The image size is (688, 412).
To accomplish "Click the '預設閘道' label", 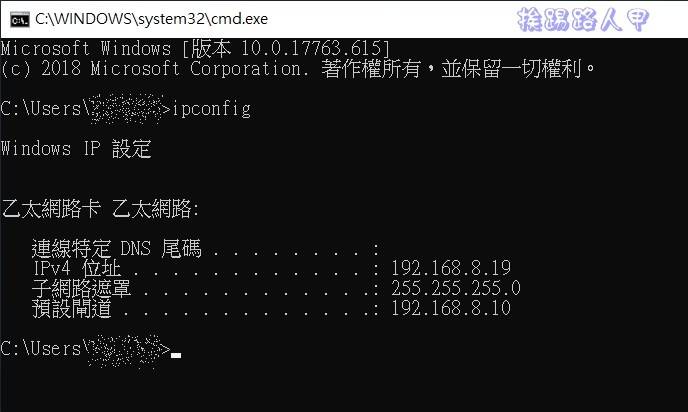I will click(x=72, y=309).
